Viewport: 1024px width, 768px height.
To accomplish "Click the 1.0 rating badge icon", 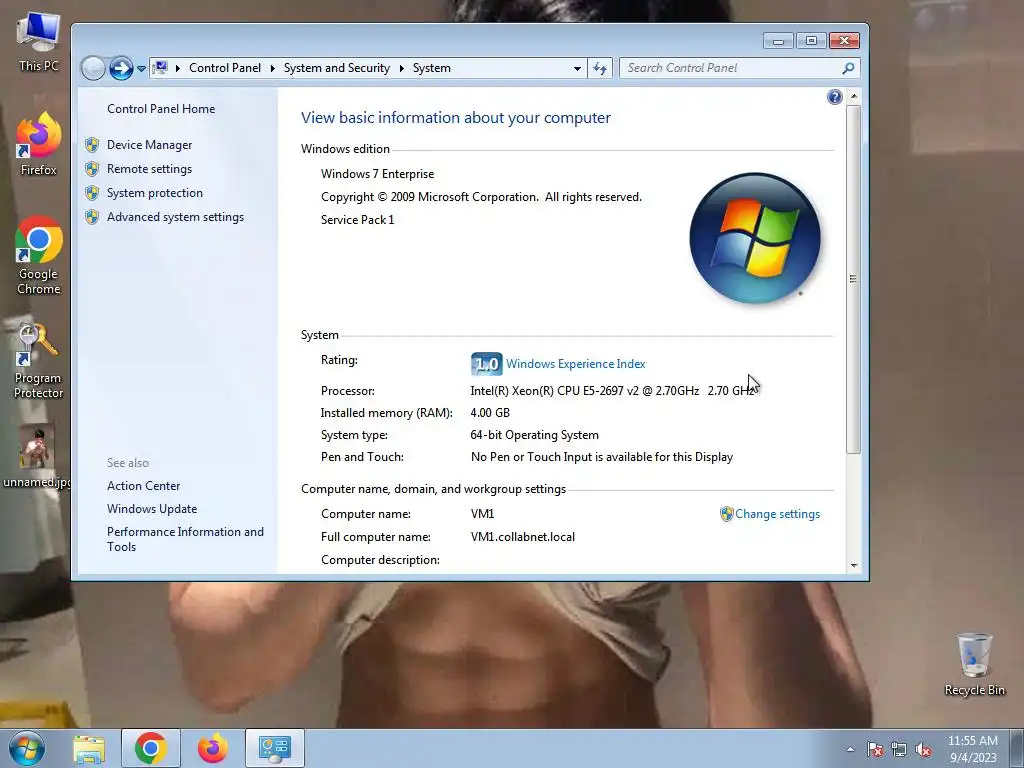I will 487,364.
